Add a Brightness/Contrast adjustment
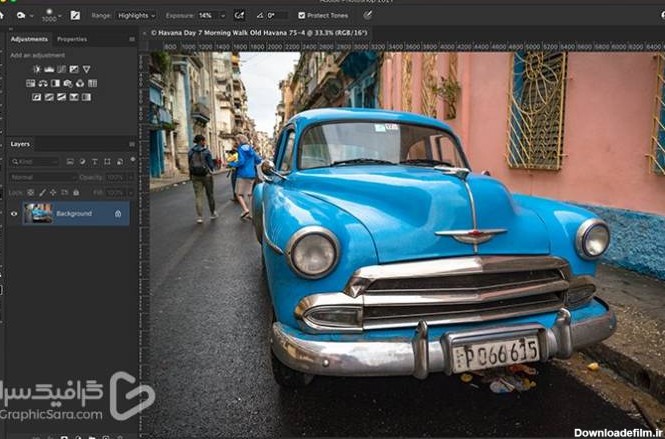The width and height of the screenshot is (665, 439). pyautogui.click(x=37, y=69)
